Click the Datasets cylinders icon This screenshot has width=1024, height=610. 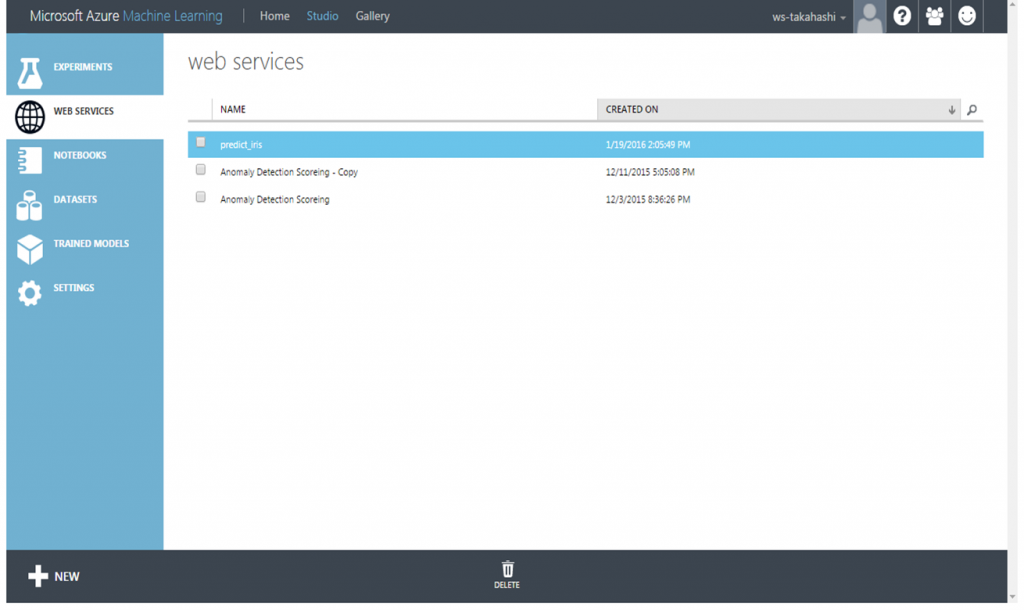coord(29,205)
